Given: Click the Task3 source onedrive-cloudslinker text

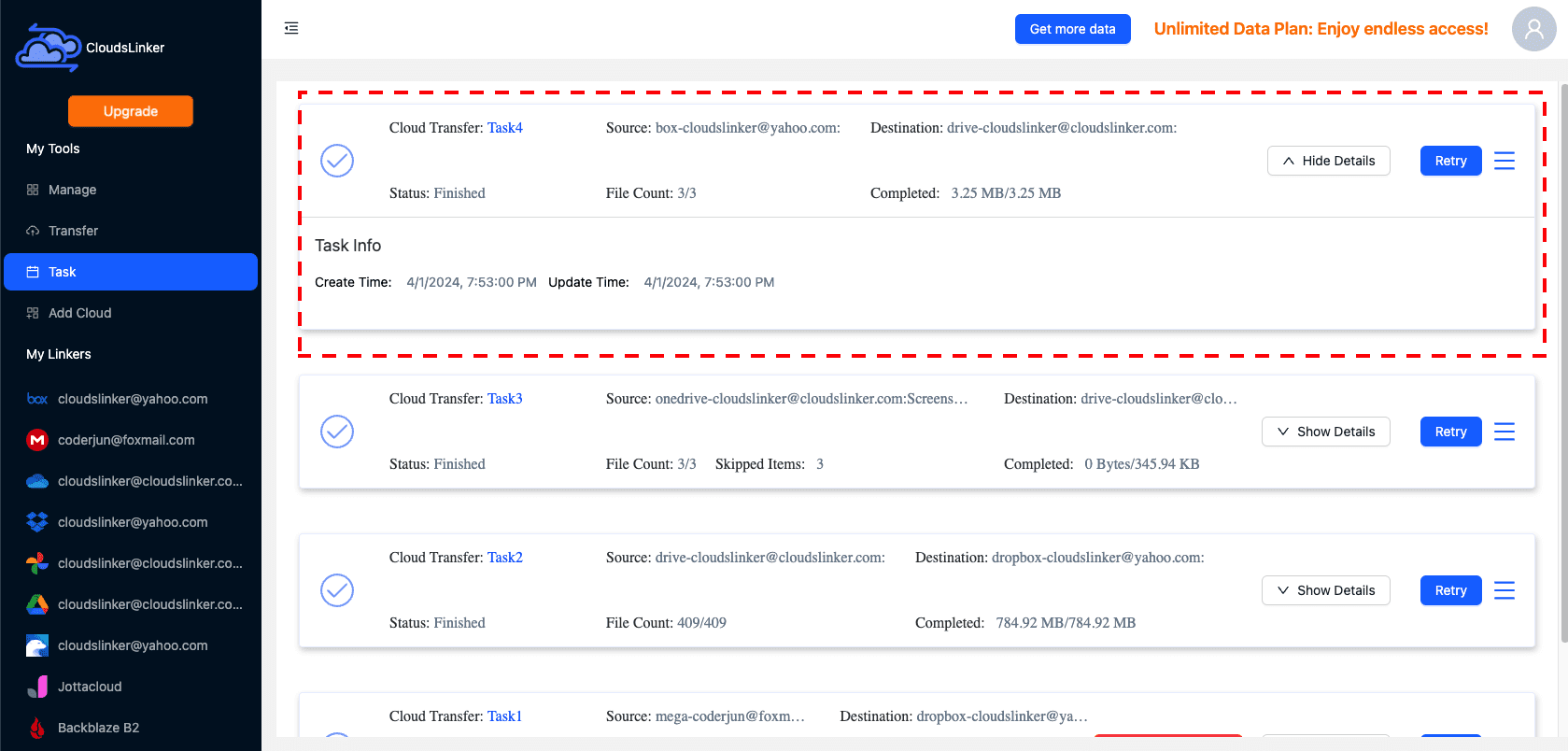Looking at the screenshot, I should tap(812, 399).
